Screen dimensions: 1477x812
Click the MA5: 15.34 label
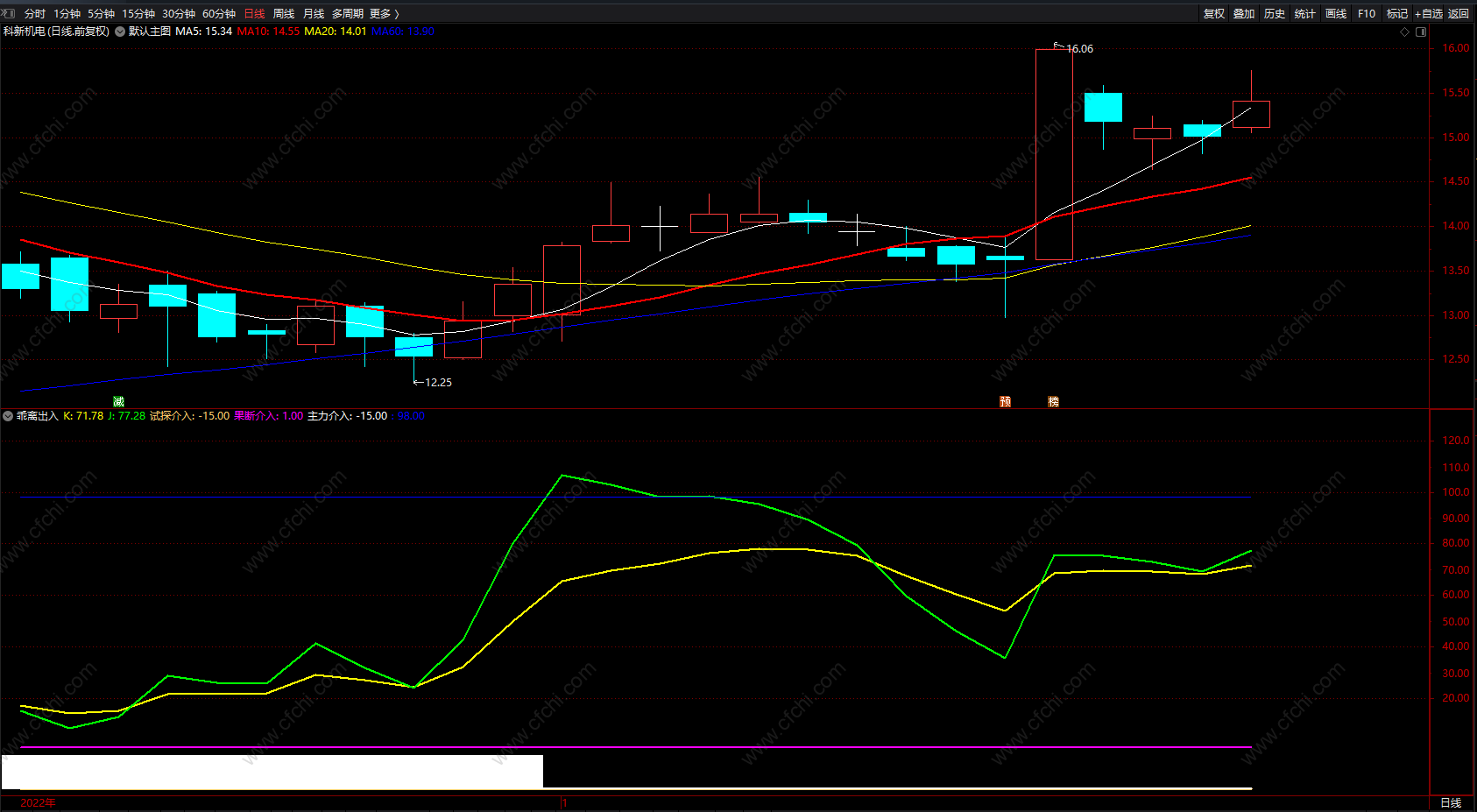[x=204, y=32]
